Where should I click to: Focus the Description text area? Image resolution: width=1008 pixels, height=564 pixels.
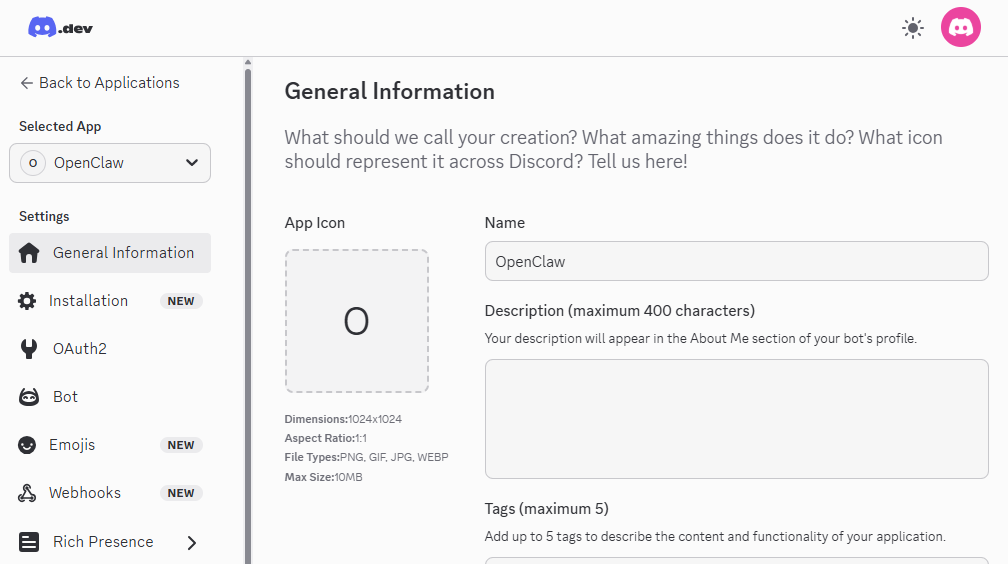(x=736, y=418)
